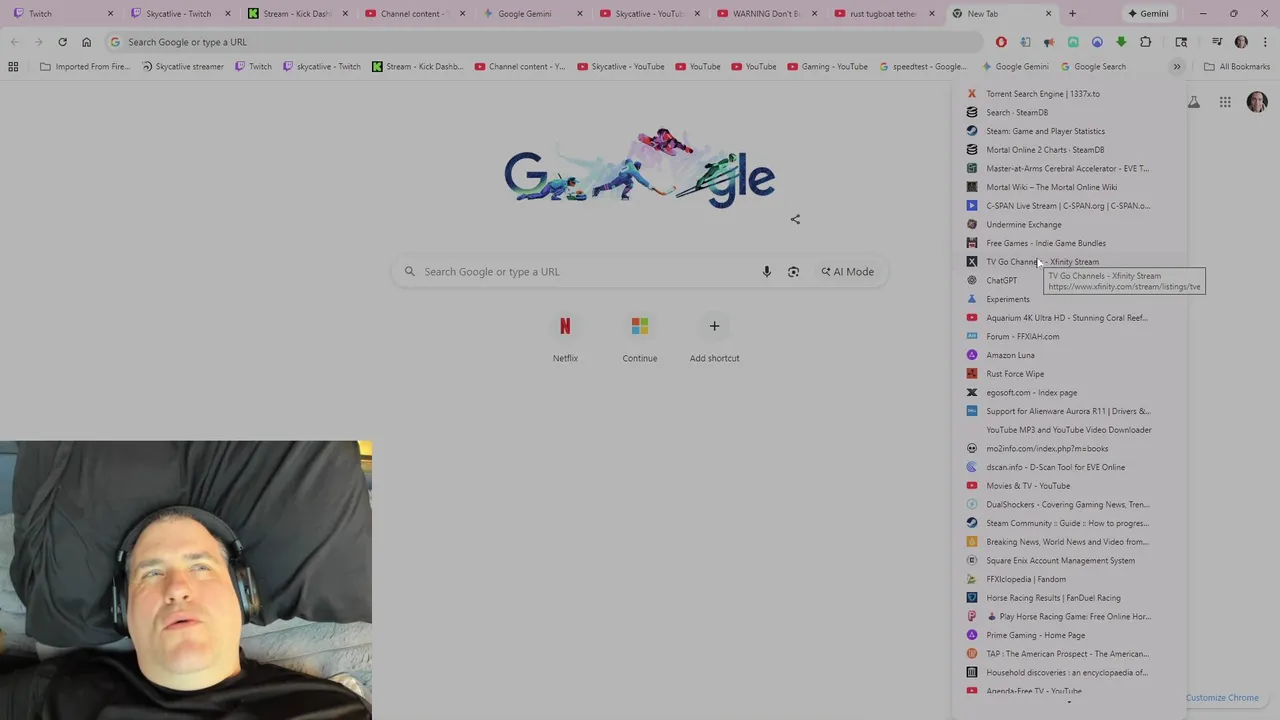
Task: Open dscan.info D-Scan Tool bookmark
Action: coord(1069,467)
